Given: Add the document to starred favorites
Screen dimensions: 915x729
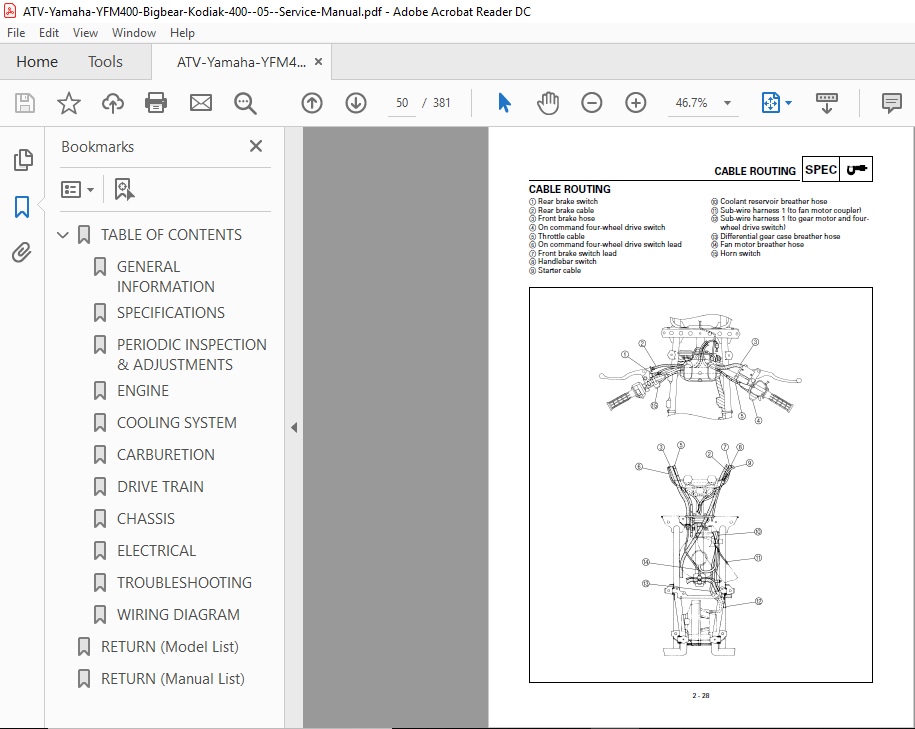Looking at the screenshot, I should [x=68, y=103].
